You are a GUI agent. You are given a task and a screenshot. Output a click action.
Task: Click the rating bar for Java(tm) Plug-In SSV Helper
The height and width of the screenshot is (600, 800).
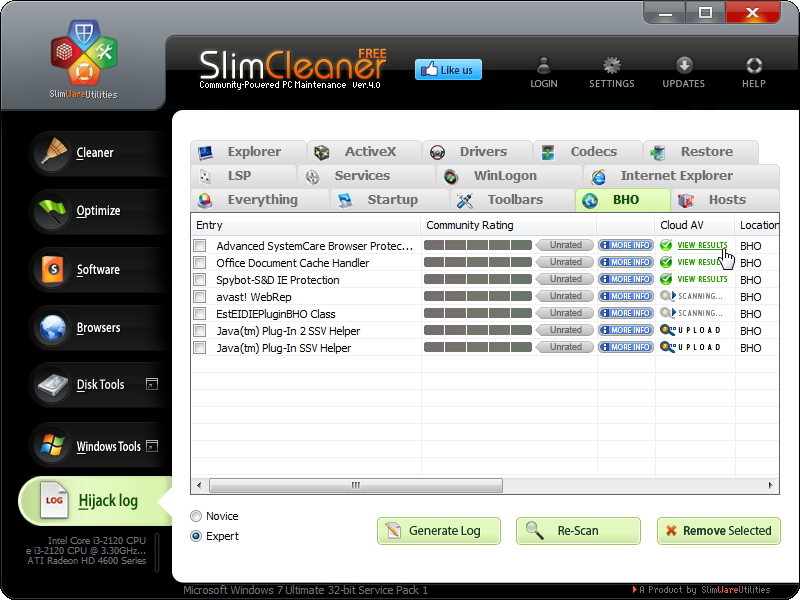478,347
